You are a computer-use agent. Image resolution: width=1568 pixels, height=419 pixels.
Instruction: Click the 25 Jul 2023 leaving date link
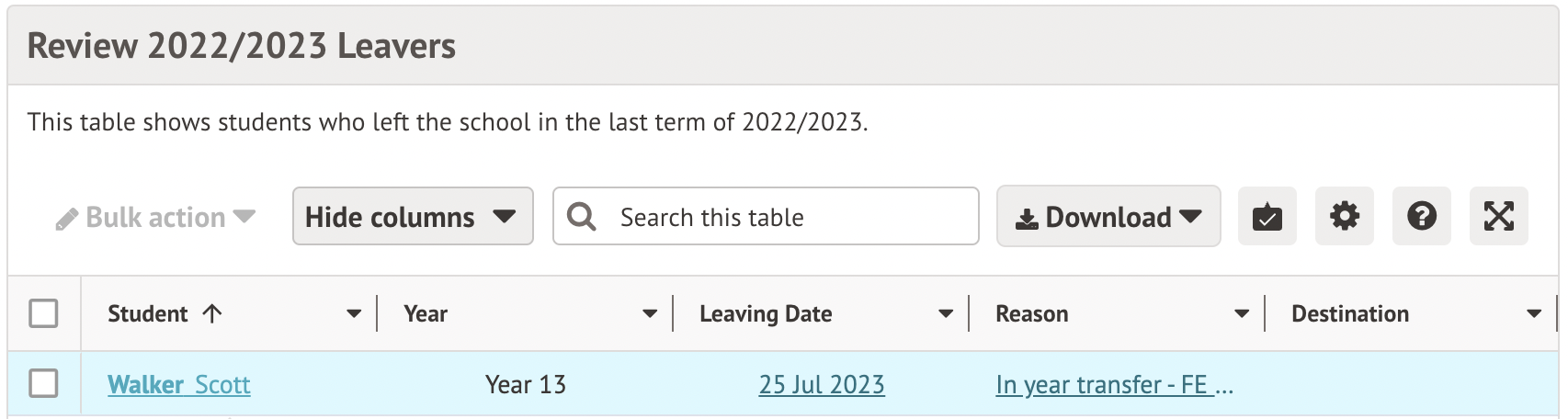point(822,384)
